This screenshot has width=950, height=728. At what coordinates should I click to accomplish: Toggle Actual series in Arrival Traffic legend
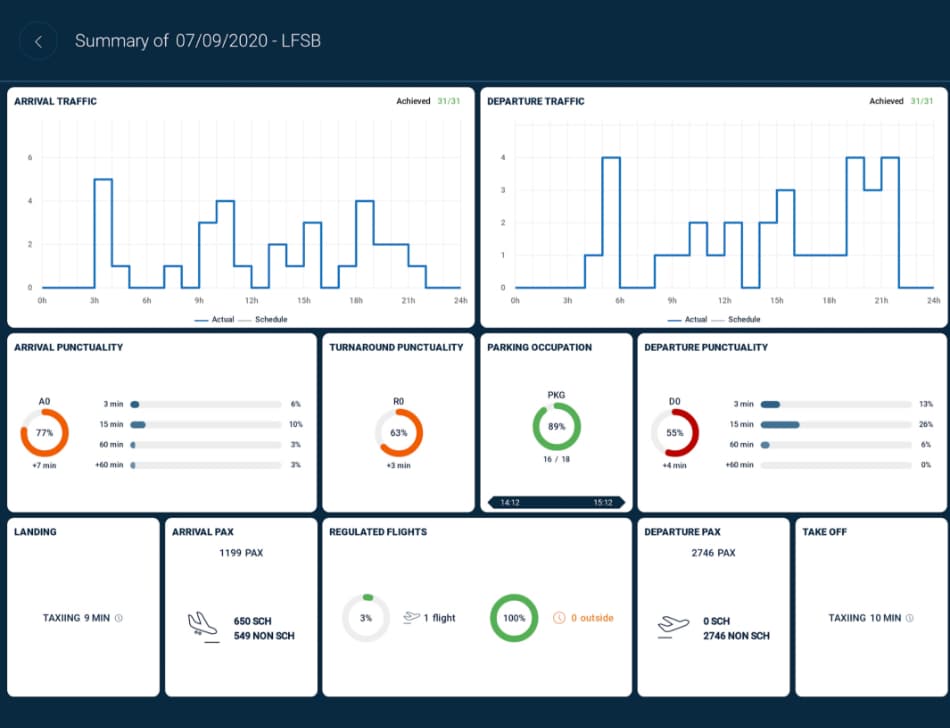pyautogui.click(x=214, y=320)
